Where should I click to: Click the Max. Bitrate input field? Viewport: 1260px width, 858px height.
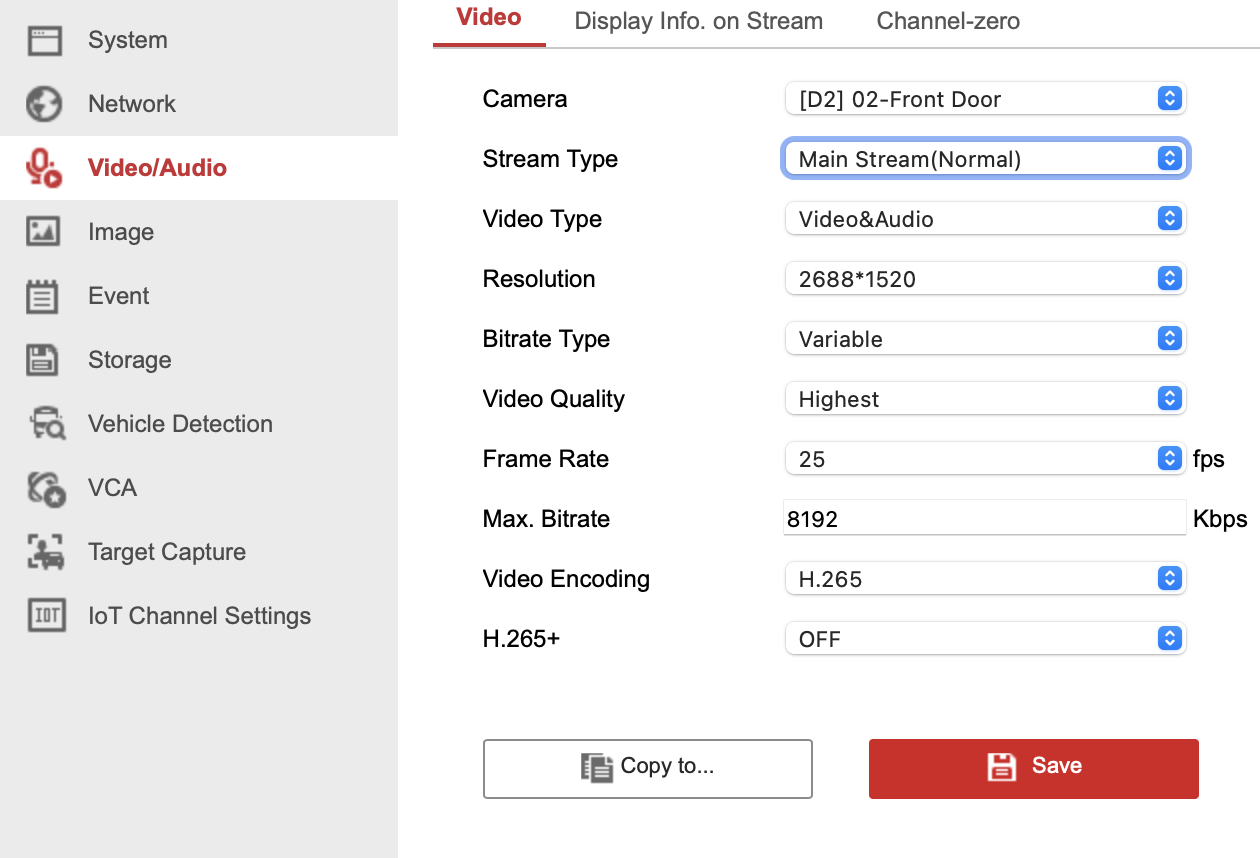(x=984, y=519)
